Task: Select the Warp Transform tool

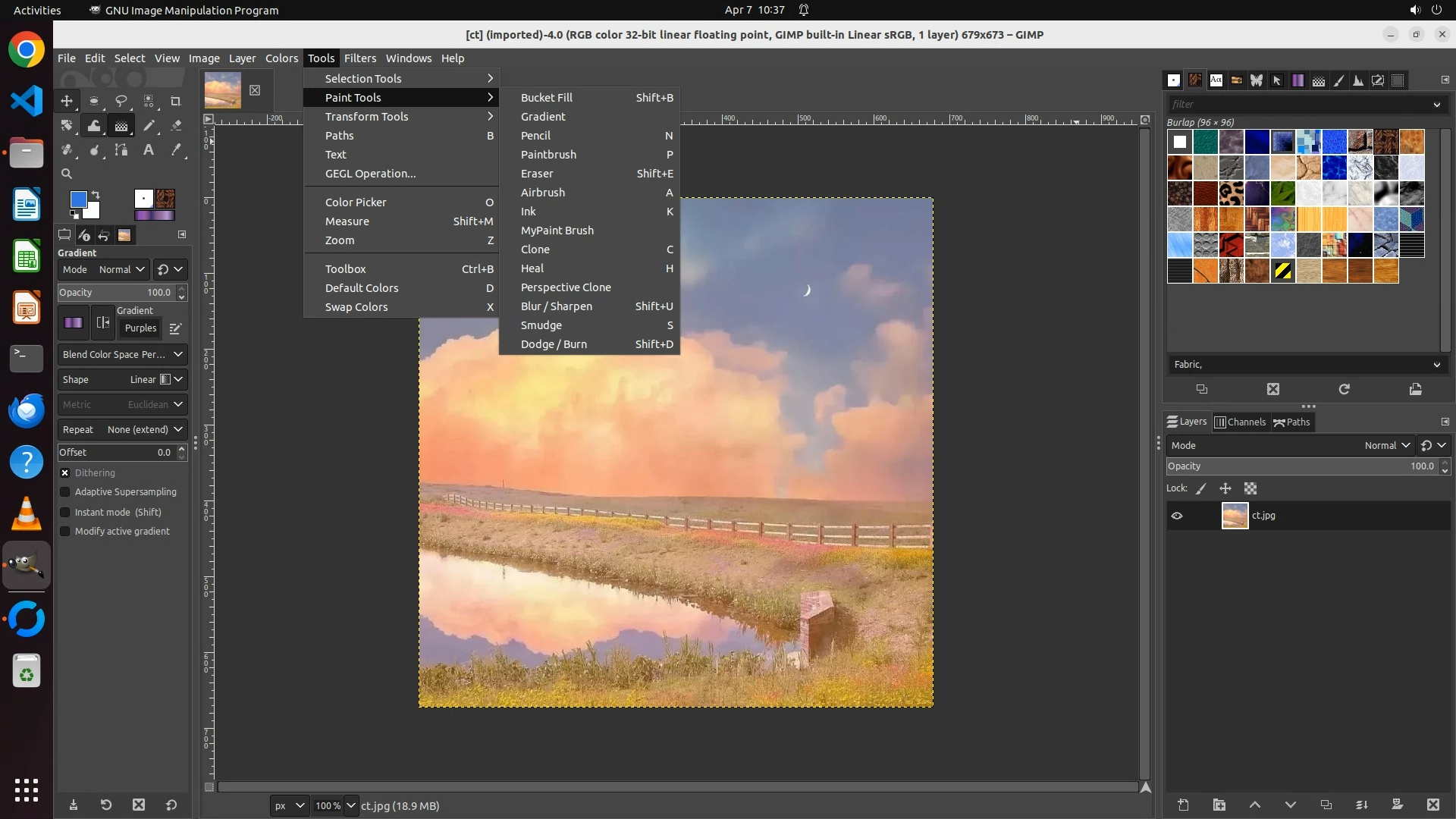Action: (94, 126)
